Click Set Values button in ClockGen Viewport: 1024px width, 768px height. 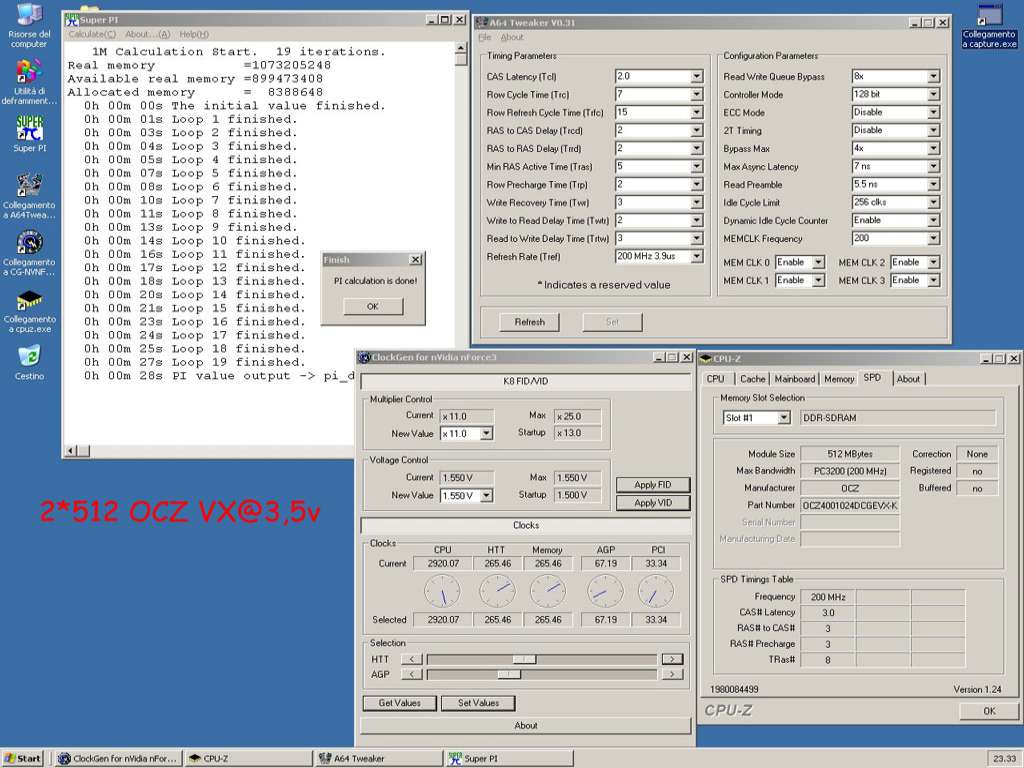[478, 703]
